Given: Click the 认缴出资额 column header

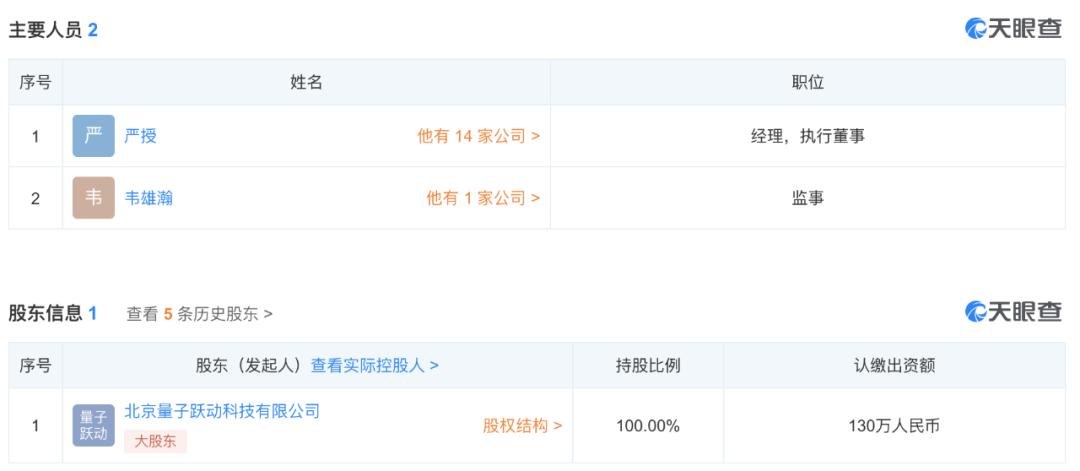Looking at the screenshot, I should (x=894, y=365).
